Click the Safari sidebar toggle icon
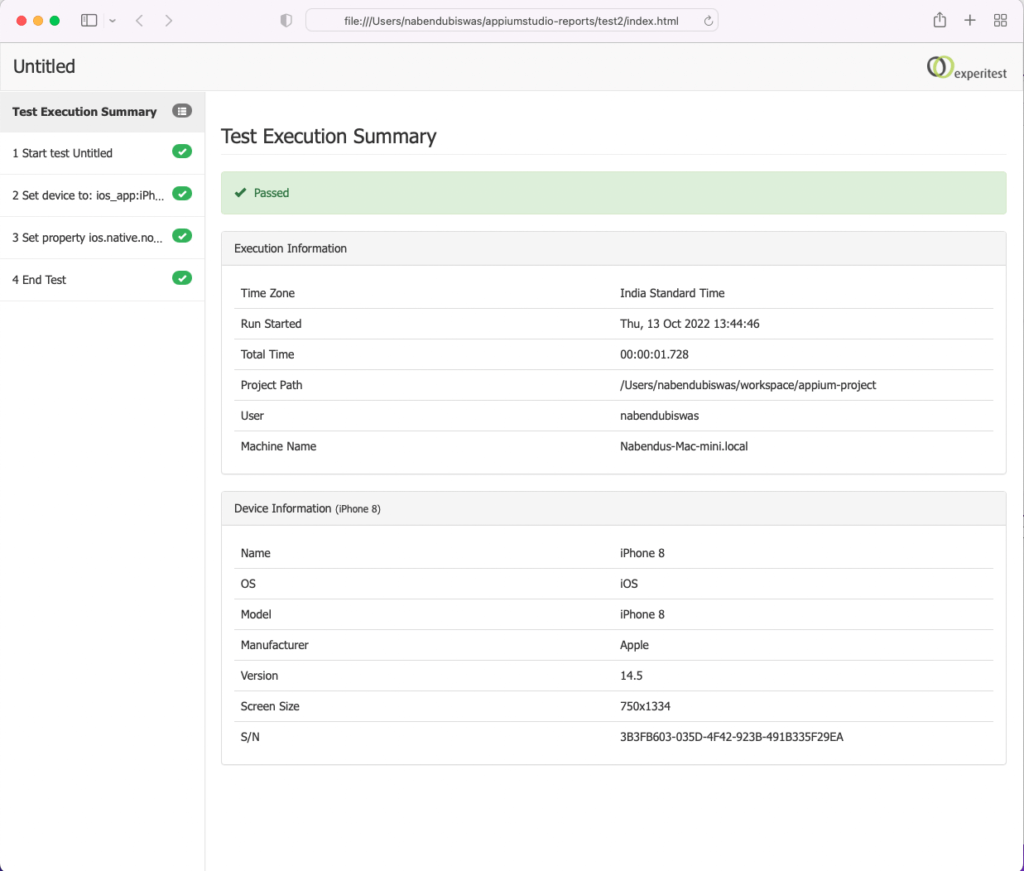Screen dimensions: 1024x871 (89, 20)
